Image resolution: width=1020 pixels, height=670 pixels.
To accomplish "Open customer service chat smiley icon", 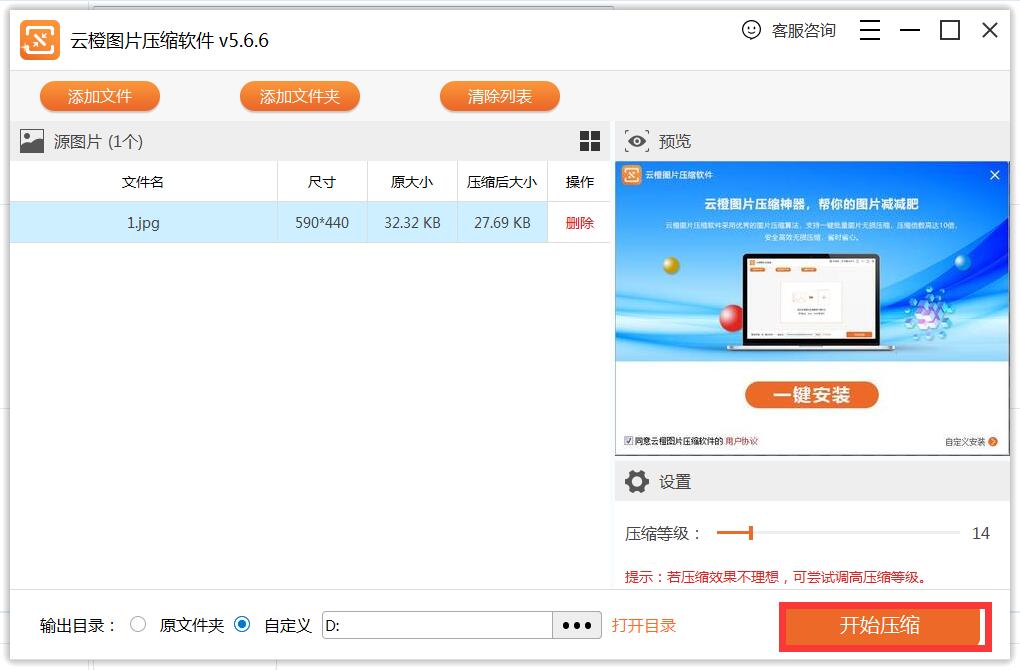I will [x=751, y=30].
